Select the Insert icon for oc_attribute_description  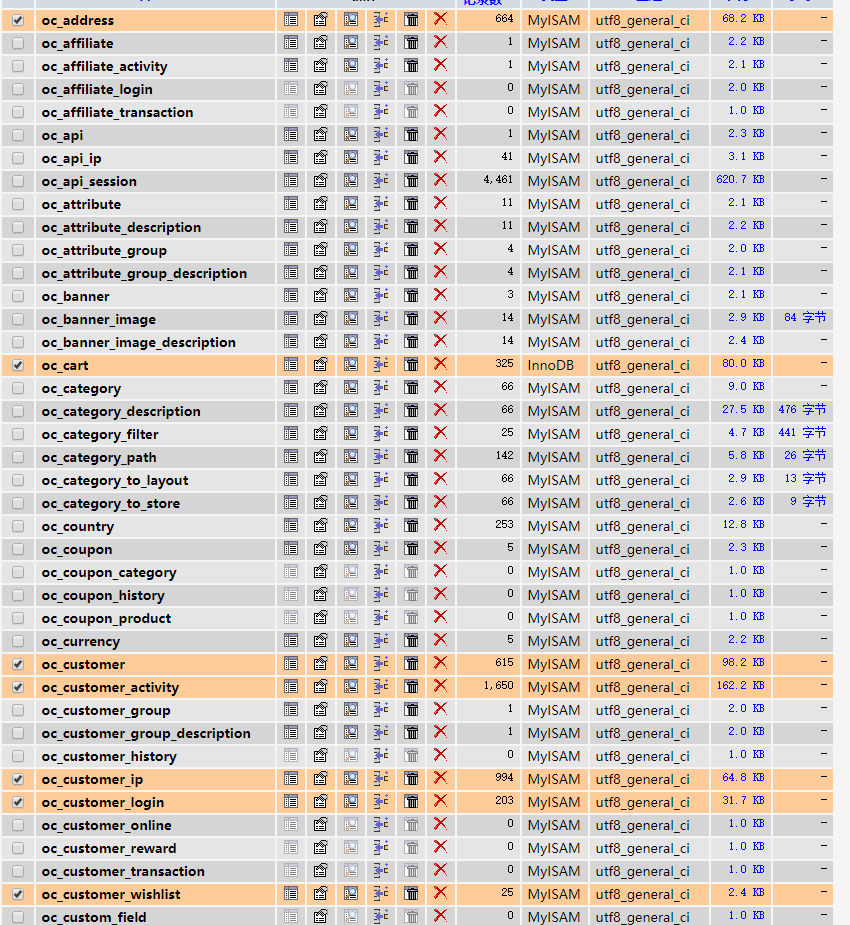381,227
